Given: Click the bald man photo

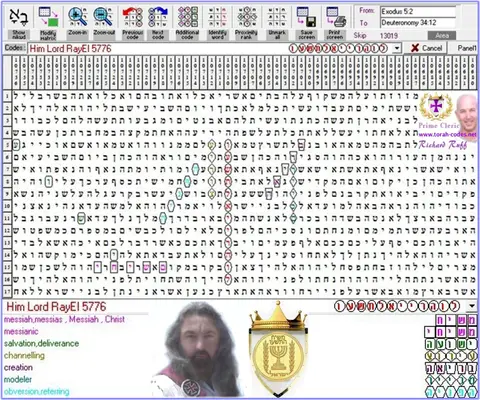Looking at the screenshot, I should 466,113.
